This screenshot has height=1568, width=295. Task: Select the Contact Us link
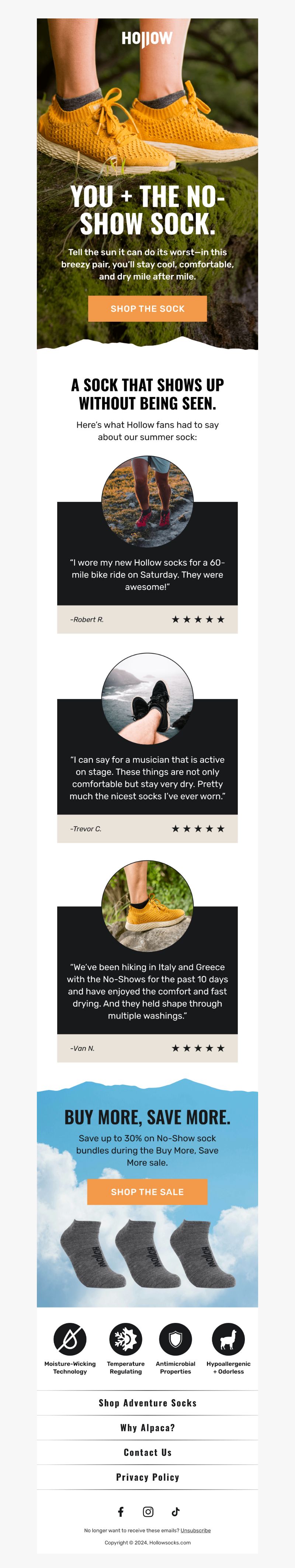[x=147, y=1453]
